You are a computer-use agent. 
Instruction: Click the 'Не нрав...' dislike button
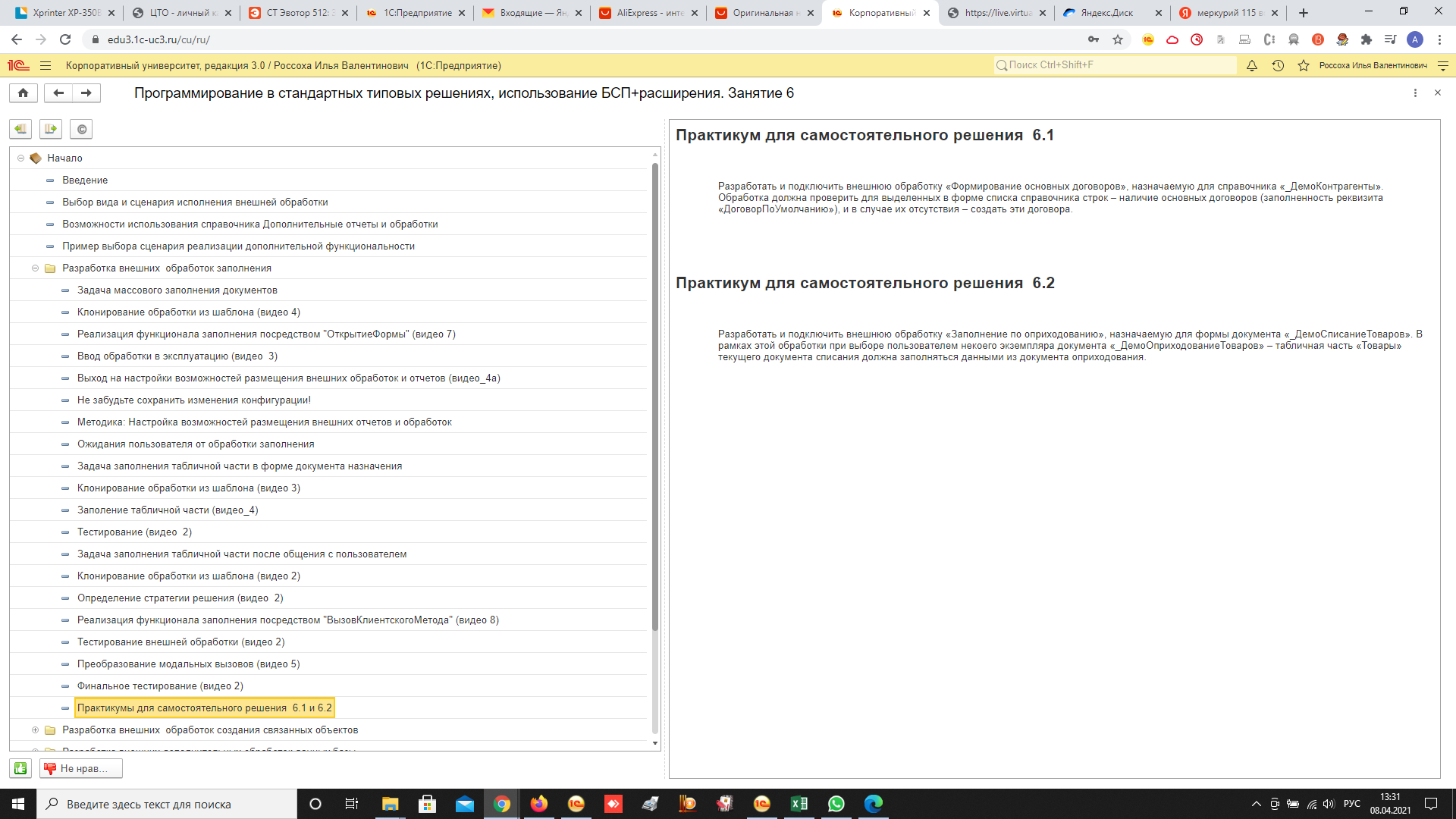81,768
